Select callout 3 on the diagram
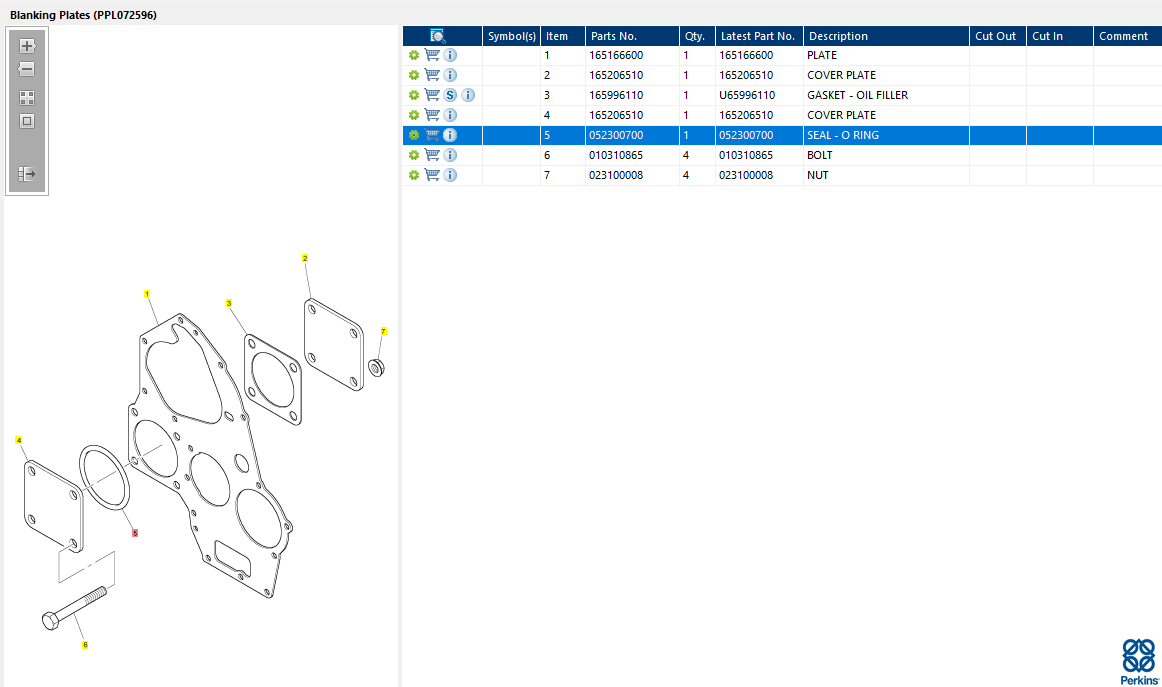This screenshot has height=687, width=1162. [229, 303]
